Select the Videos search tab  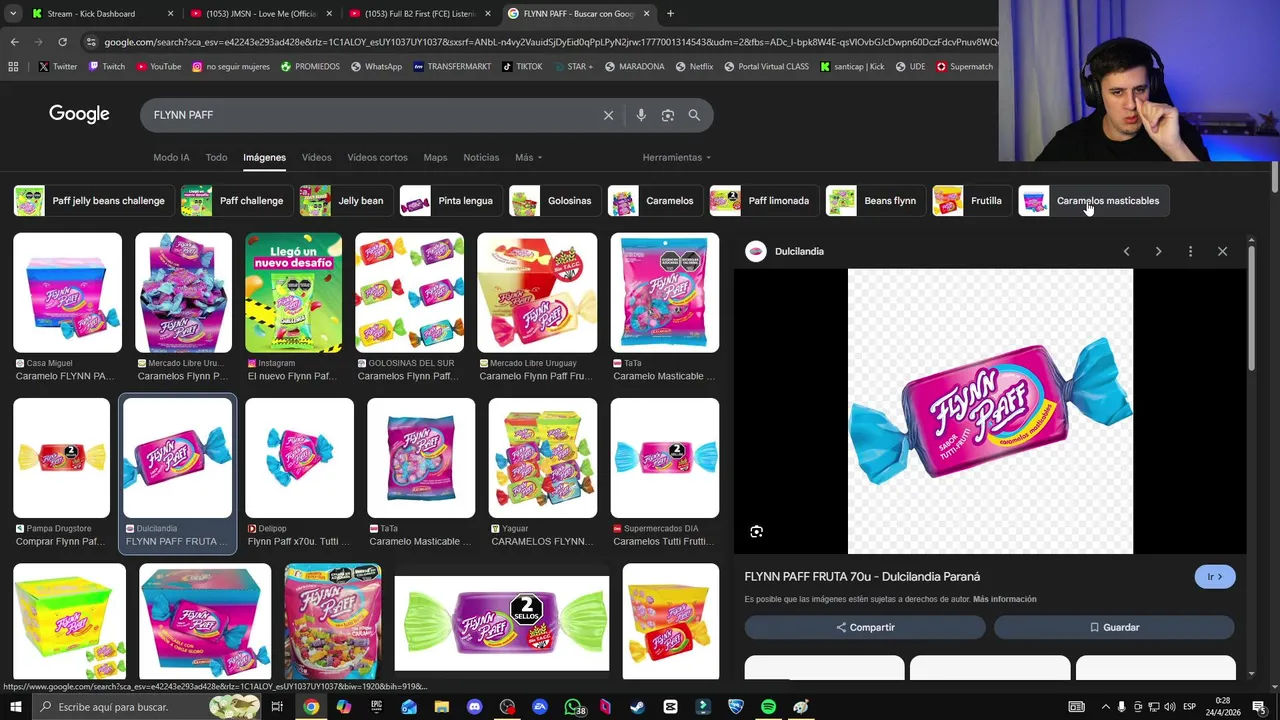click(x=316, y=157)
